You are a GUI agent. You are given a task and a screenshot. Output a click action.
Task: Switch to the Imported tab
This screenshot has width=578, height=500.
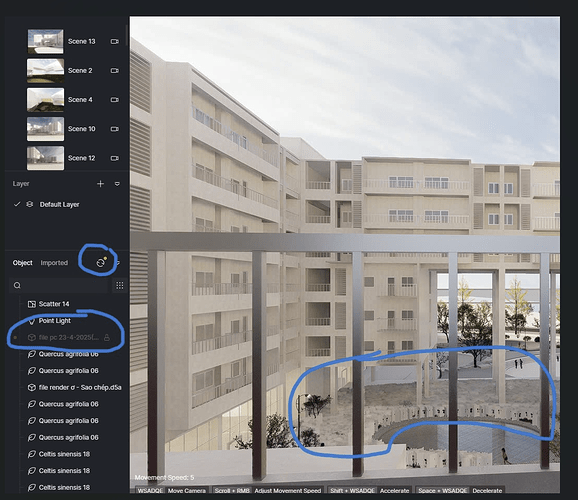[x=54, y=263]
